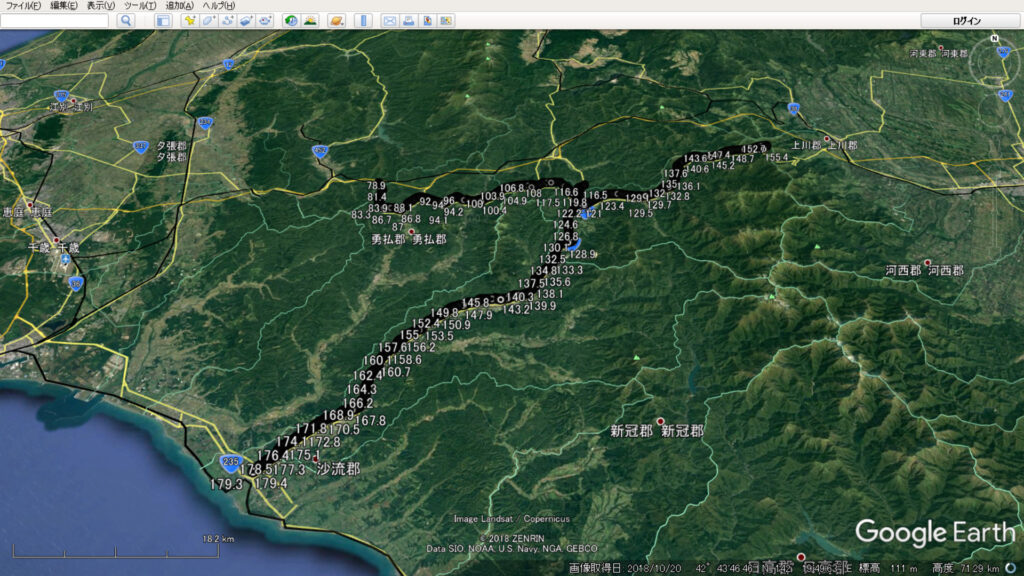
Task: Click the Email envelope icon
Action: (390, 20)
